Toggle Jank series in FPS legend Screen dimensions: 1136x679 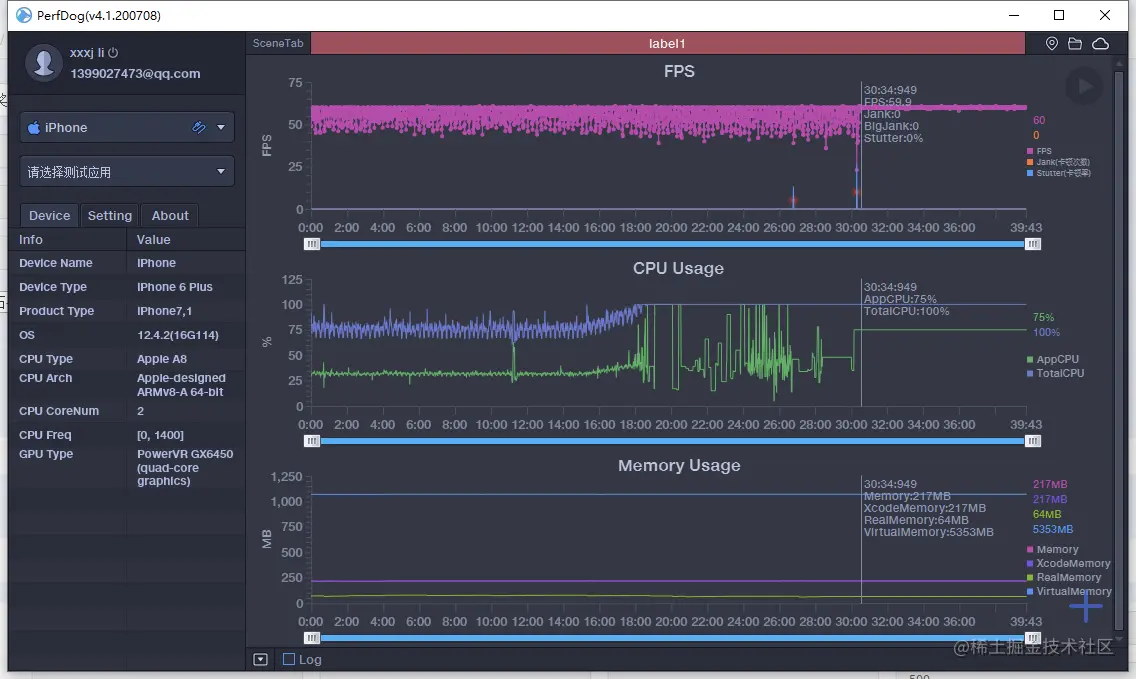(1058, 162)
